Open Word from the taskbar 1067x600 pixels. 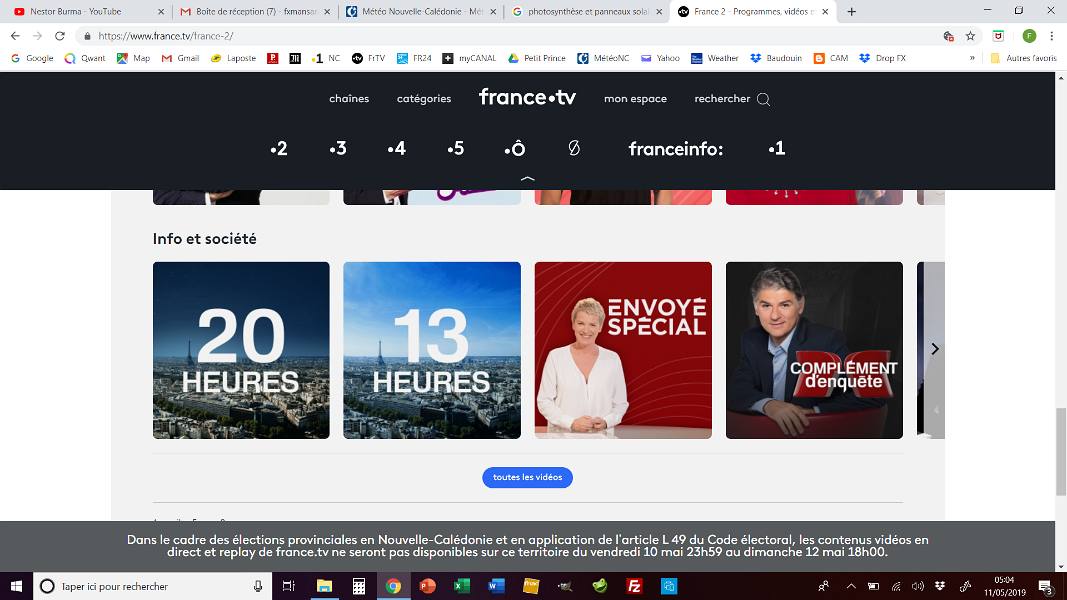(496, 586)
